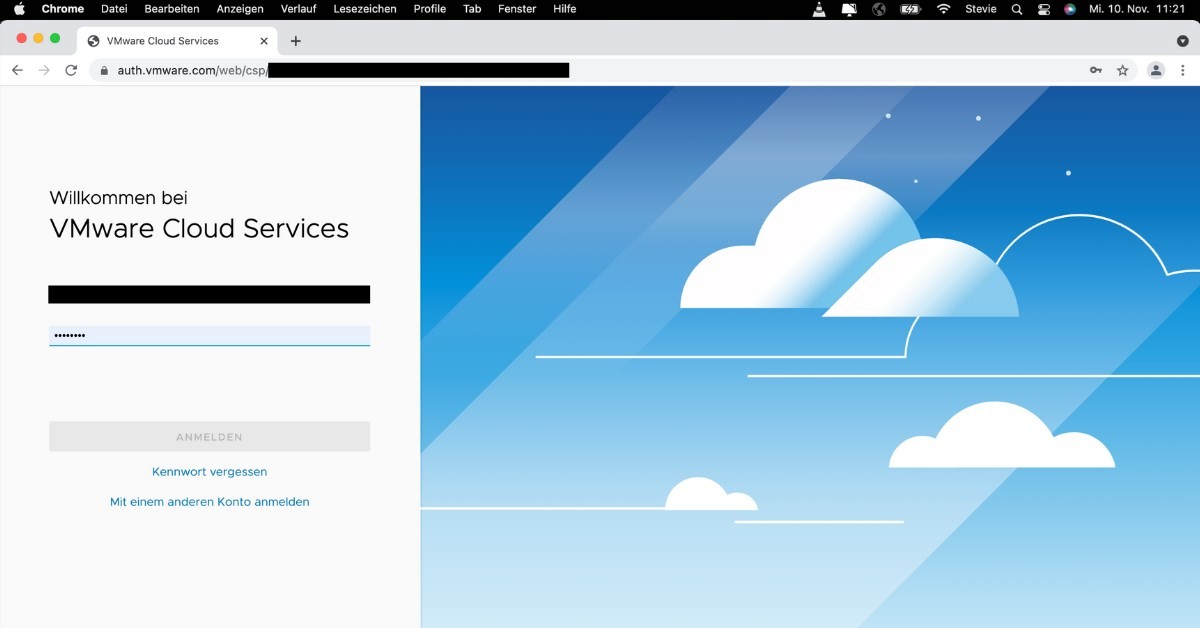Screen dimensions: 1200x628
Task: Go back with the browser back arrow
Action: tap(17, 70)
